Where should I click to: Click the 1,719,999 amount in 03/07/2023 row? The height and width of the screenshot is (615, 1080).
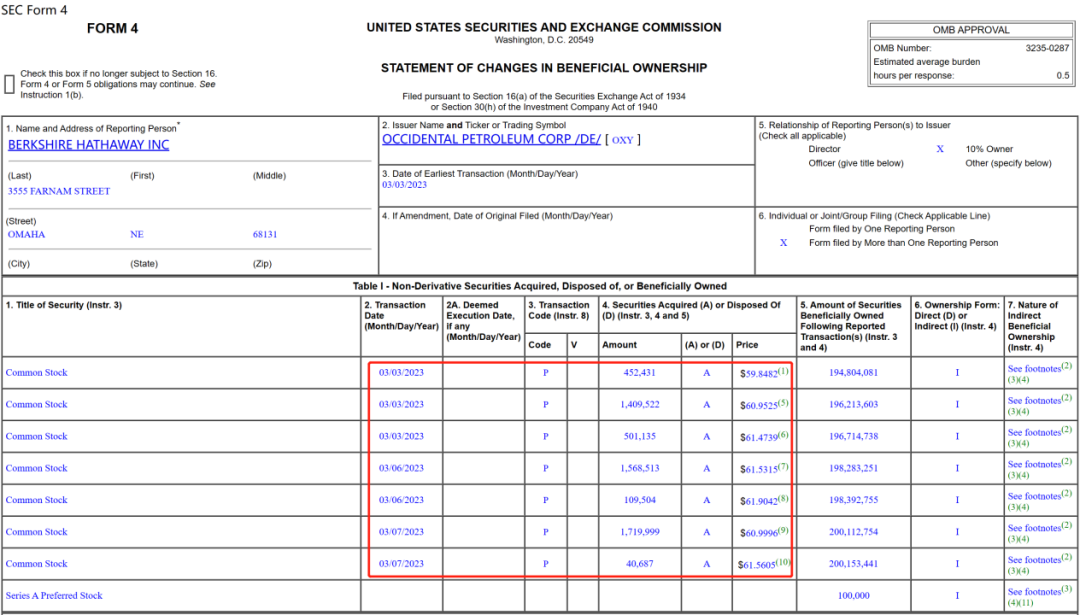point(640,532)
